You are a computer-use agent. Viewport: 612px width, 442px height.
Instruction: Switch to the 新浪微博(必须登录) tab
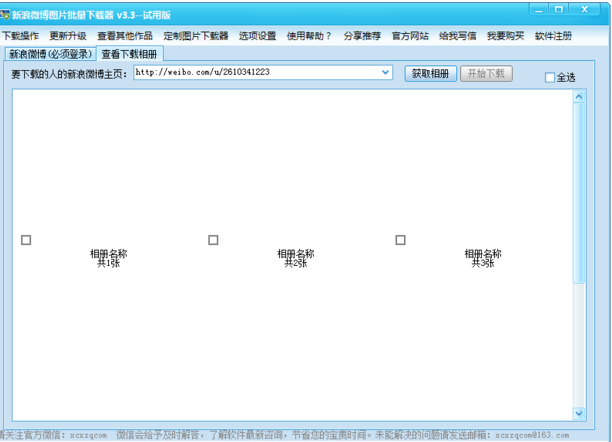(x=50, y=54)
